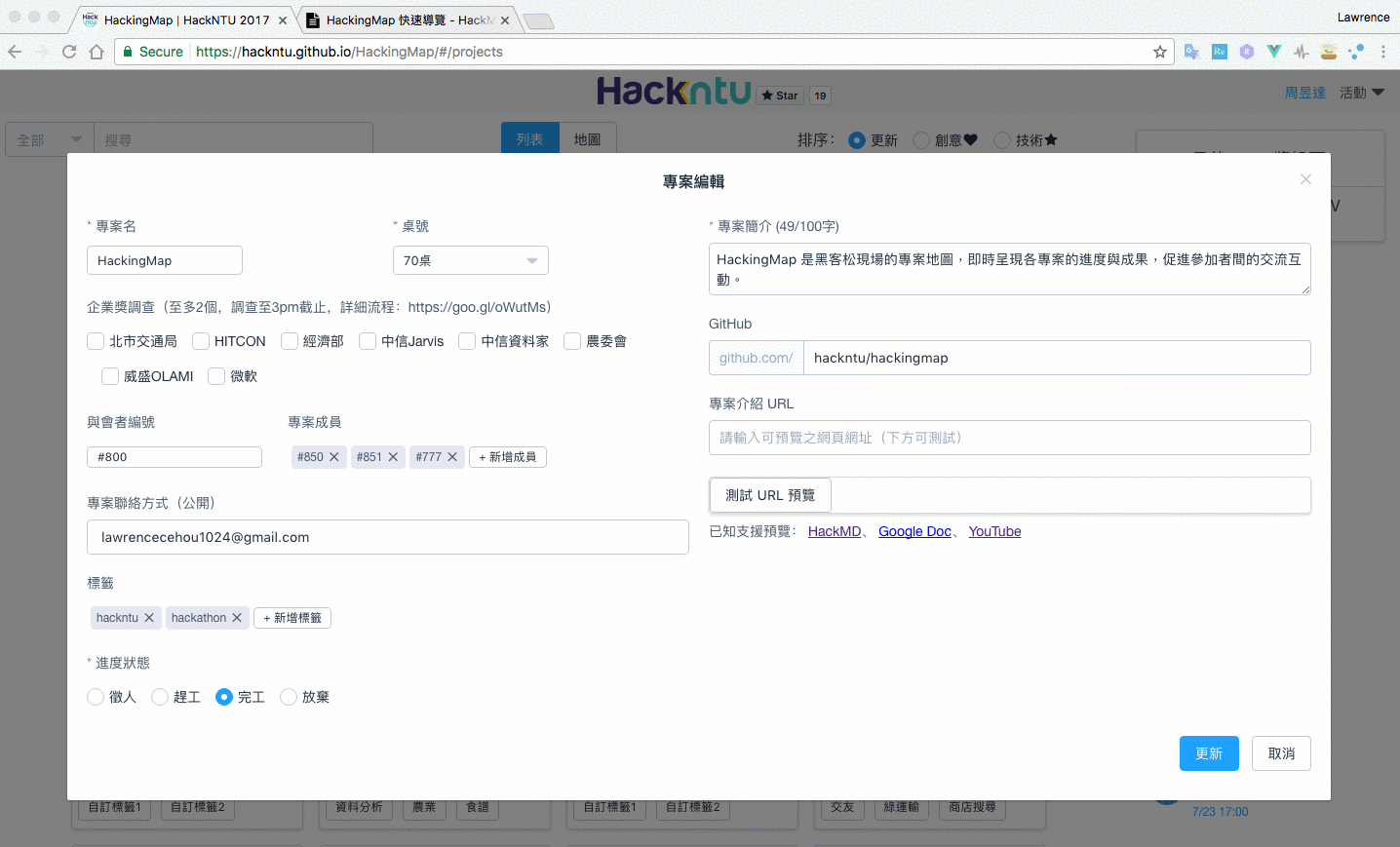Viewport: 1400px width, 847px height.
Task: Sort by 創意 radio option
Action: 921,140
